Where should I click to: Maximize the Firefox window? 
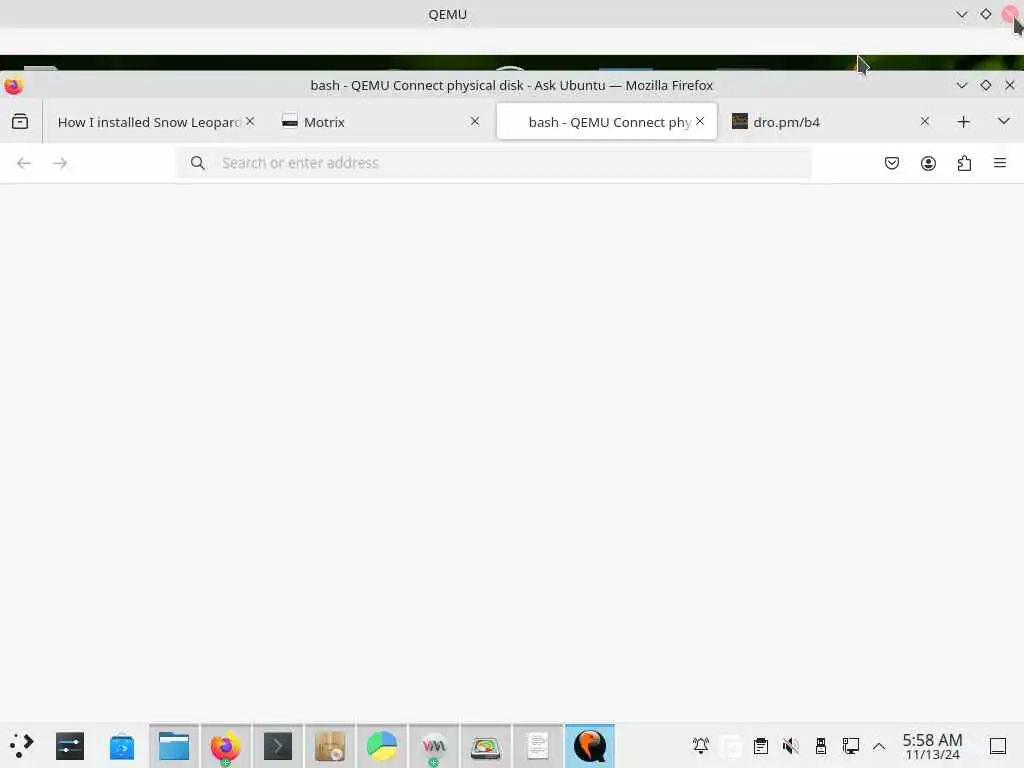985,86
